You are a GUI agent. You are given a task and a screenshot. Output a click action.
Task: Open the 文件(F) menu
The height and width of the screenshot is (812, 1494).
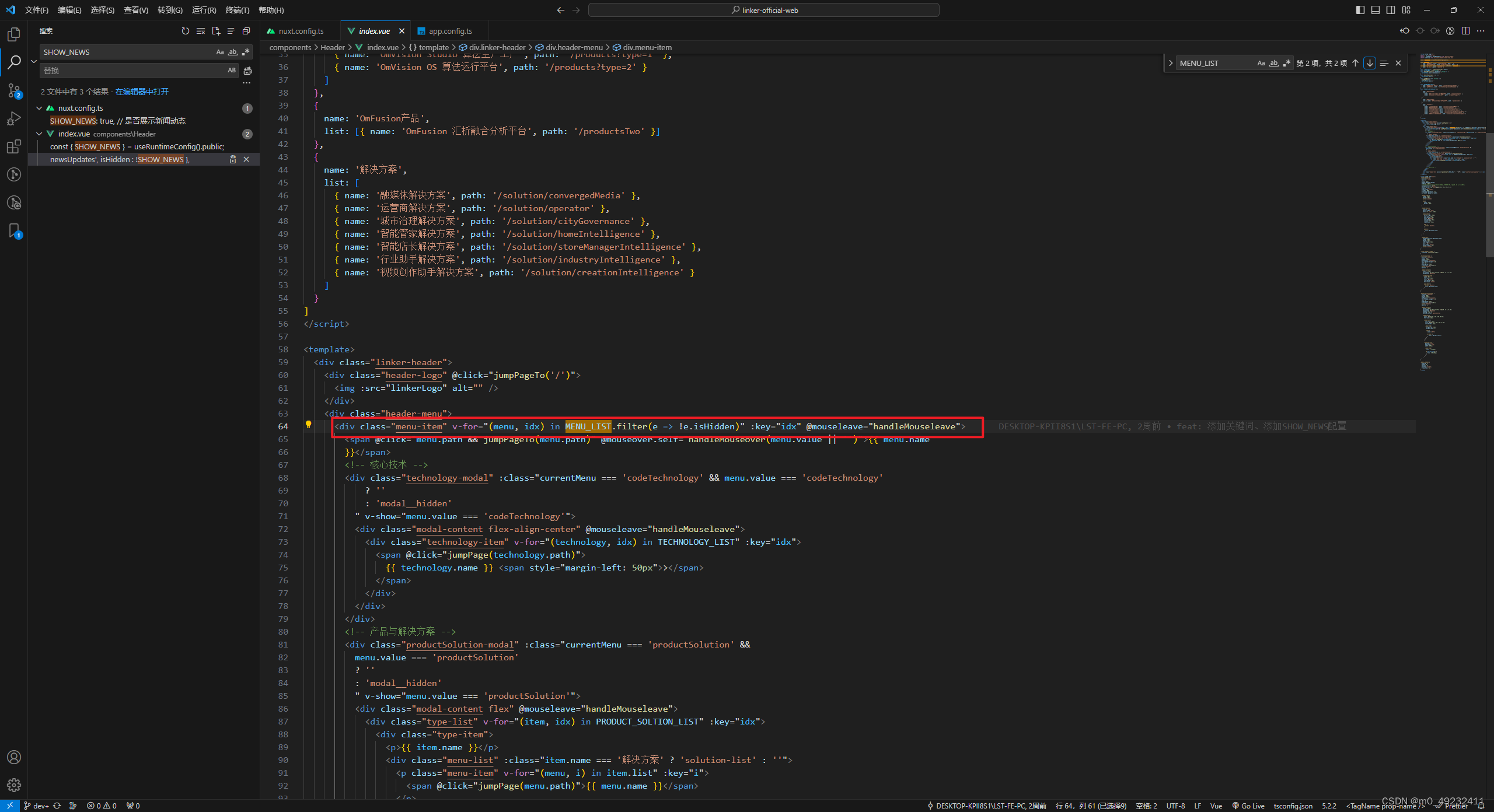[x=37, y=10]
